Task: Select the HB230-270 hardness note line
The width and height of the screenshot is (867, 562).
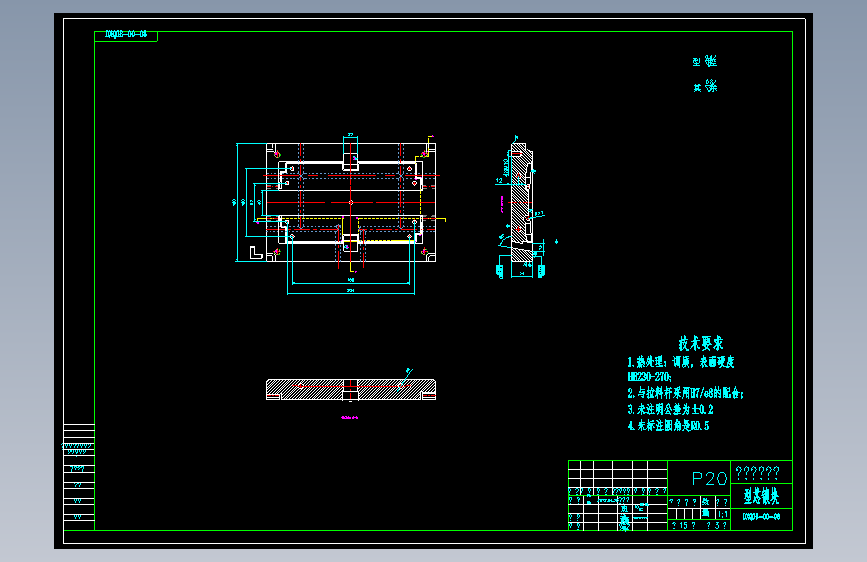Action: pos(650,377)
